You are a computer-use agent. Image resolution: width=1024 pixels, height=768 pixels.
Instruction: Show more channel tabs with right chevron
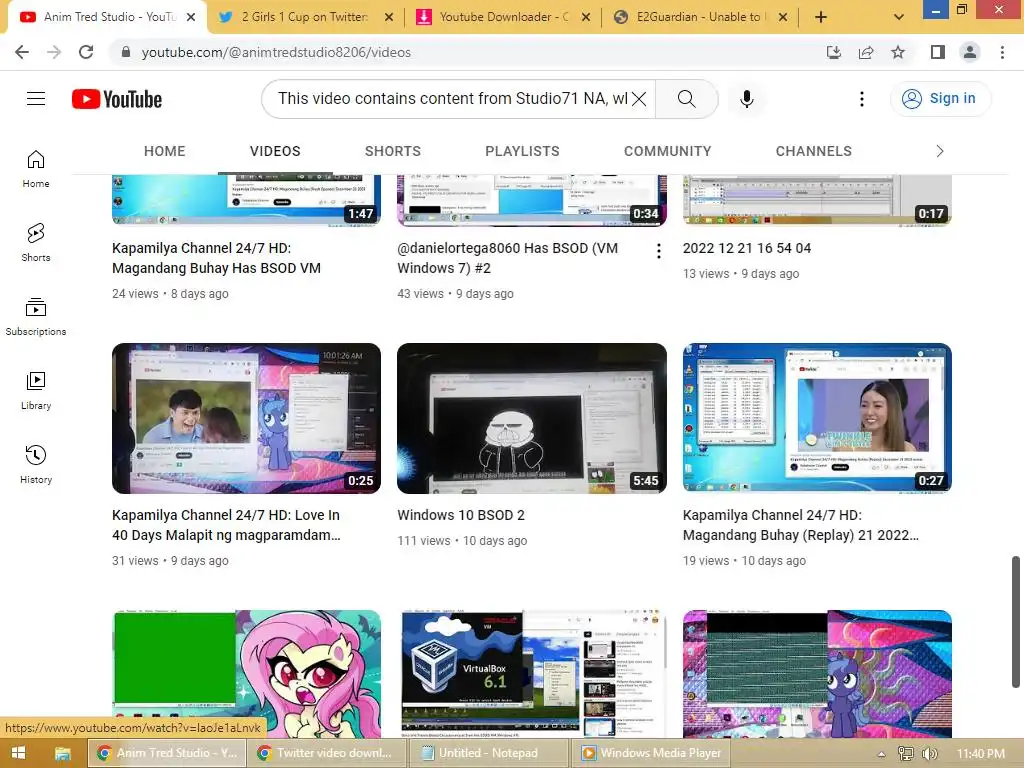(940, 152)
